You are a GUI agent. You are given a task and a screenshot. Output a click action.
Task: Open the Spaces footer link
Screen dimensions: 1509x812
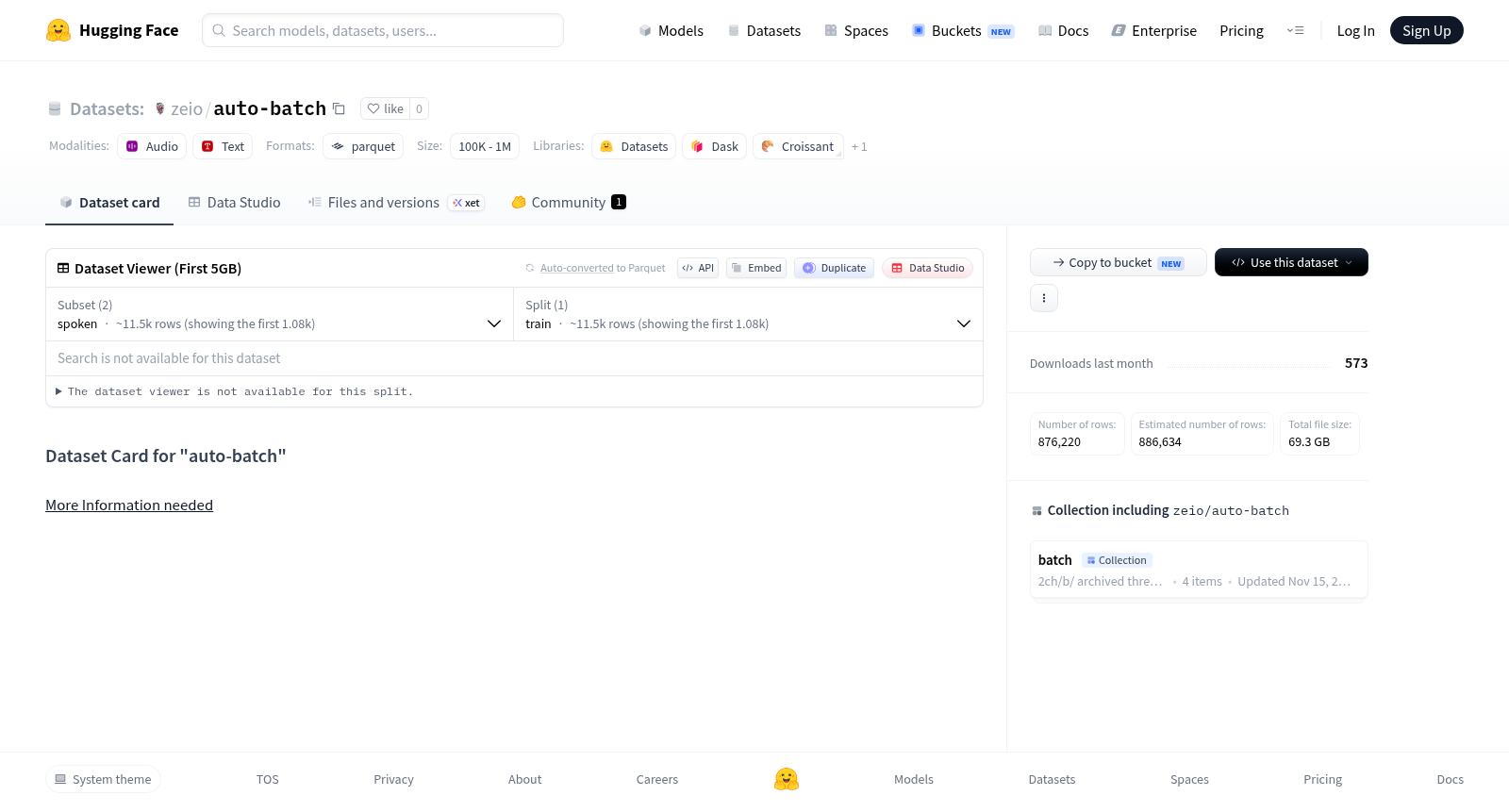[x=1189, y=779]
